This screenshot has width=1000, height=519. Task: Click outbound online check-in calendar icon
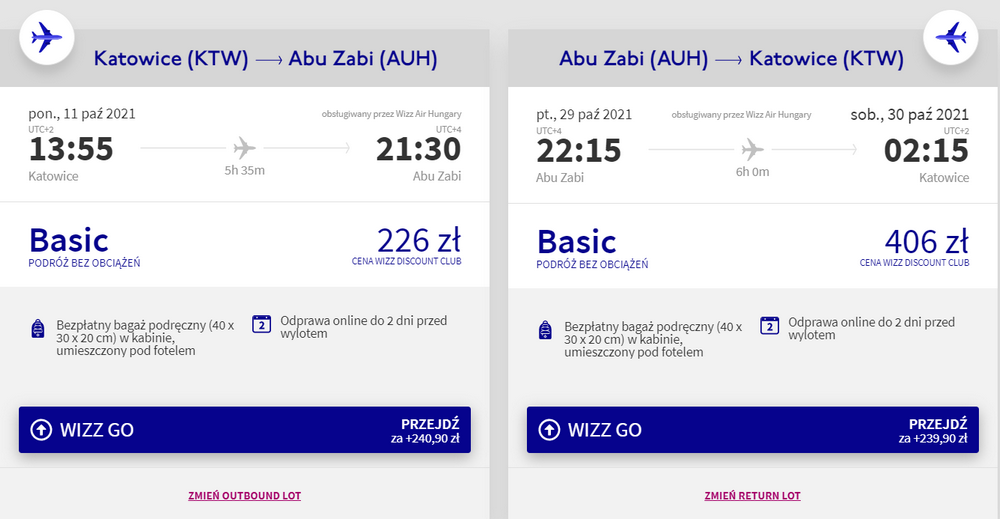261,324
